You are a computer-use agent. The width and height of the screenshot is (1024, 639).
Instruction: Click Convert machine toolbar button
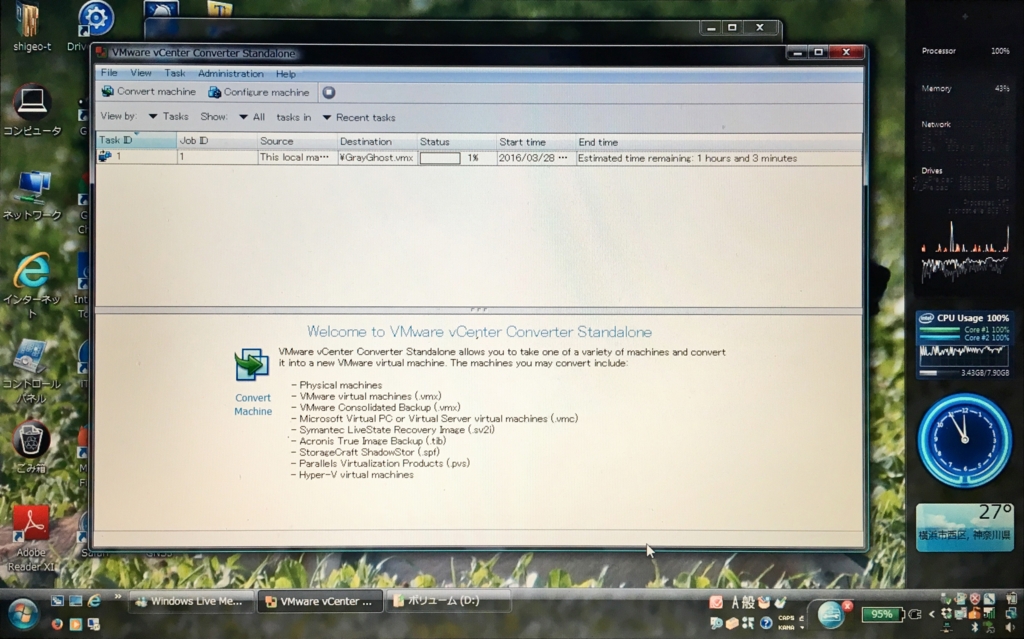149,91
